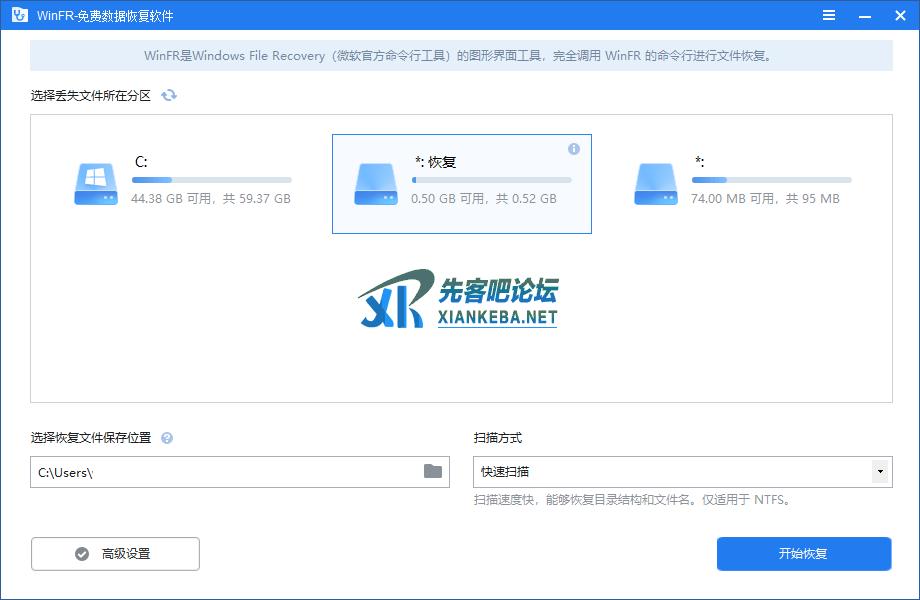Select the 恢复 partition drive icon

375,184
